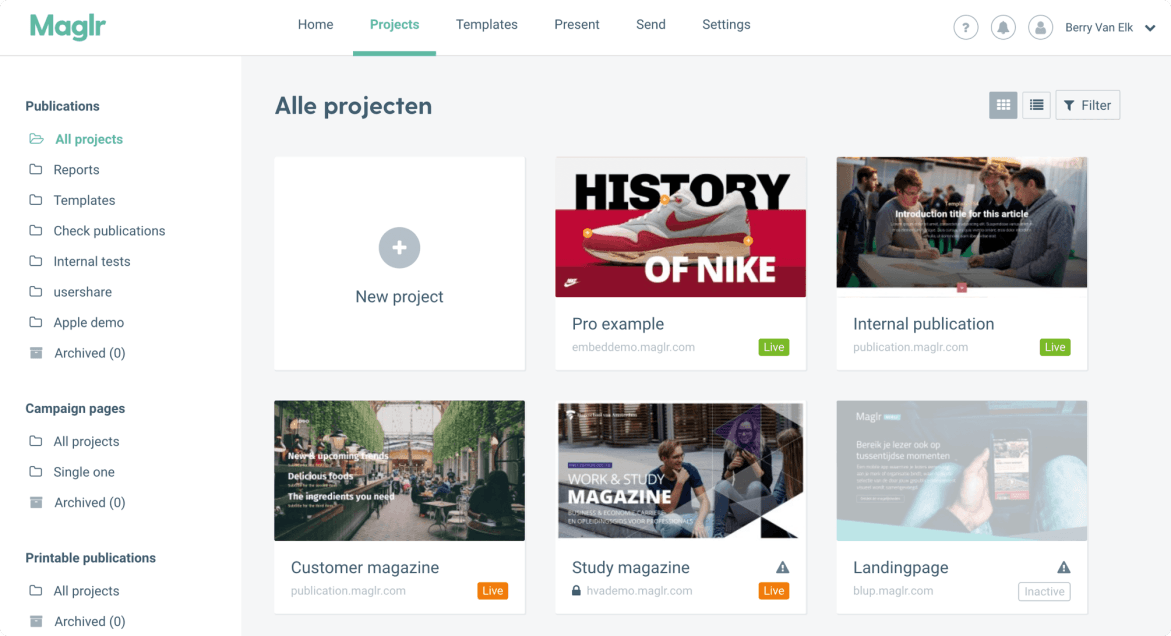1171x636 pixels.
Task: Switch to grid view
Action: click(1003, 105)
